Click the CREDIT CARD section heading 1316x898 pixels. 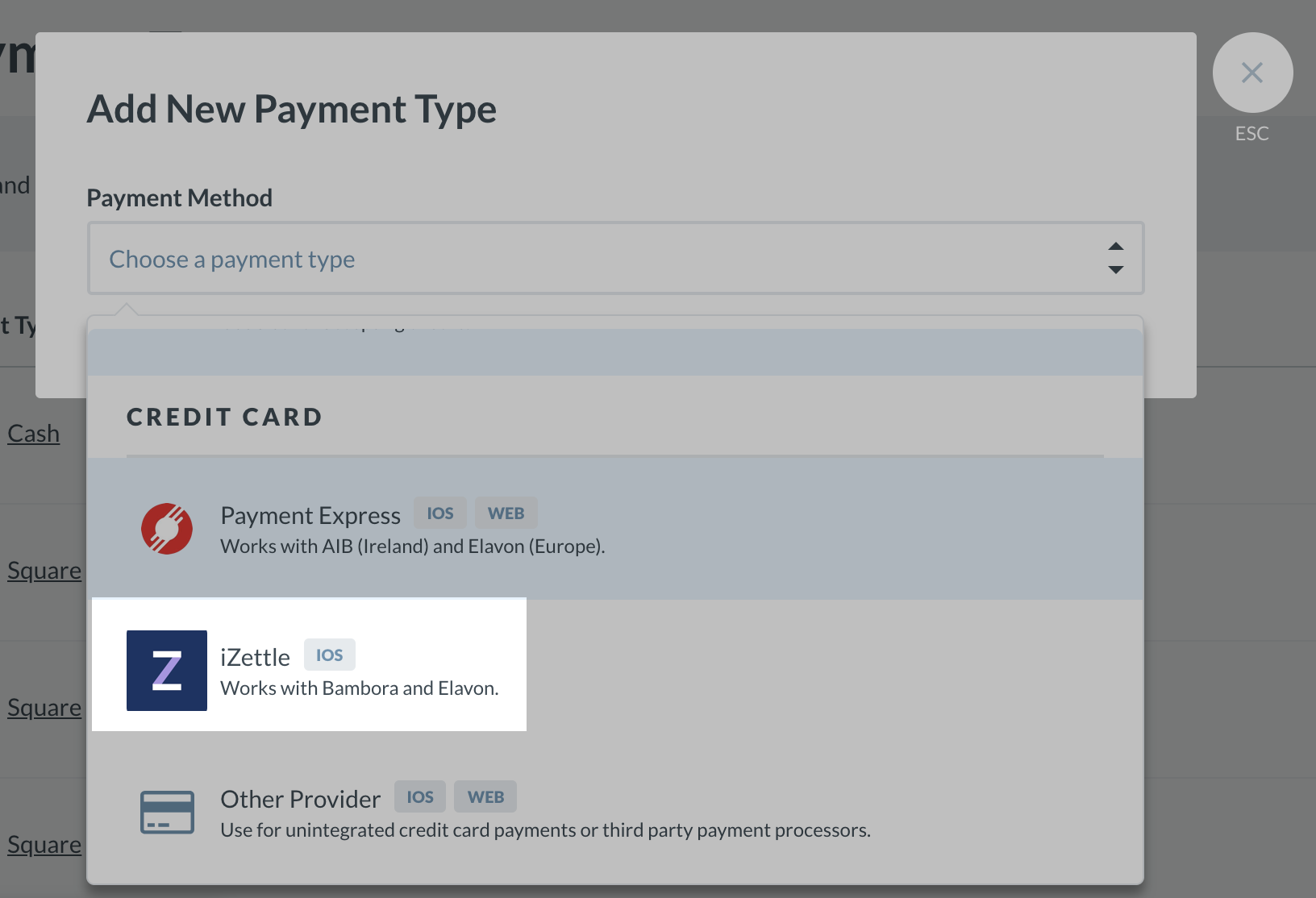pos(225,417)
